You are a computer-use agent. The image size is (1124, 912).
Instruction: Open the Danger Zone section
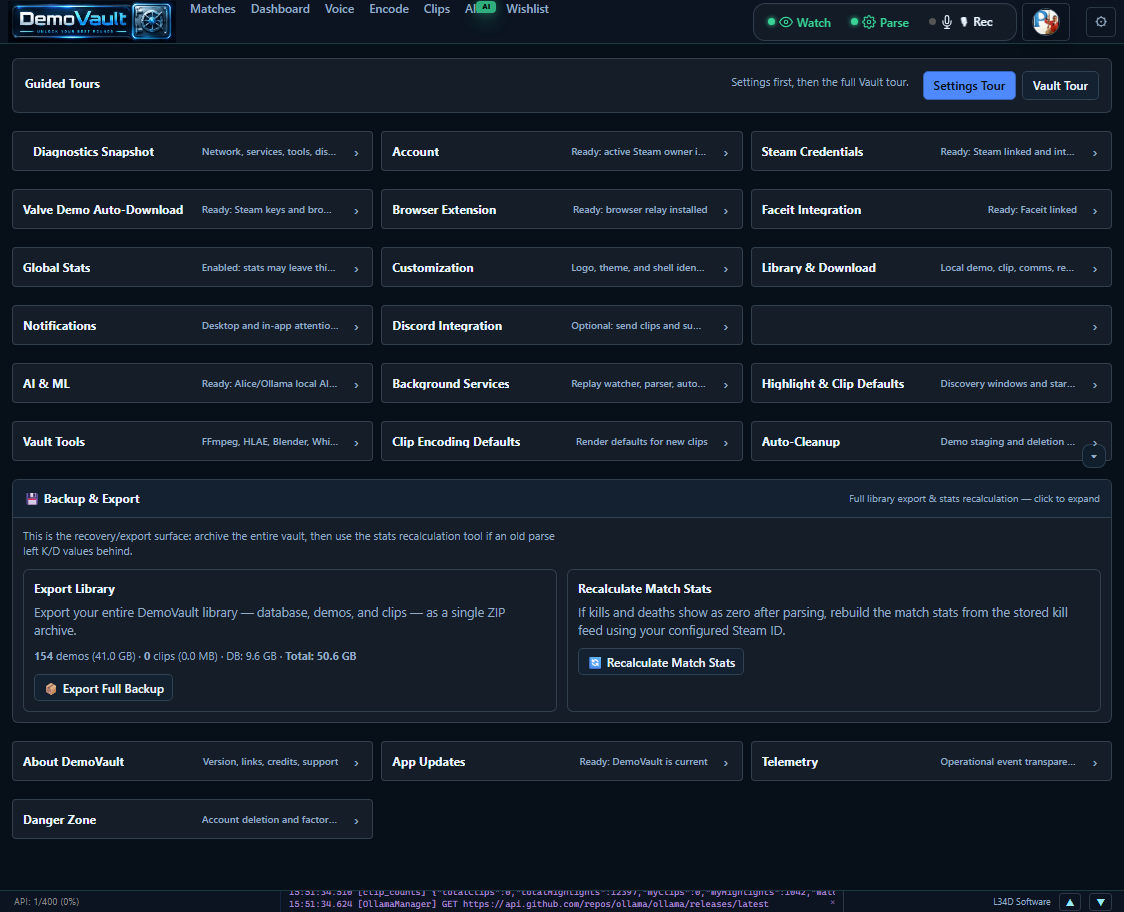pos(192,820)
